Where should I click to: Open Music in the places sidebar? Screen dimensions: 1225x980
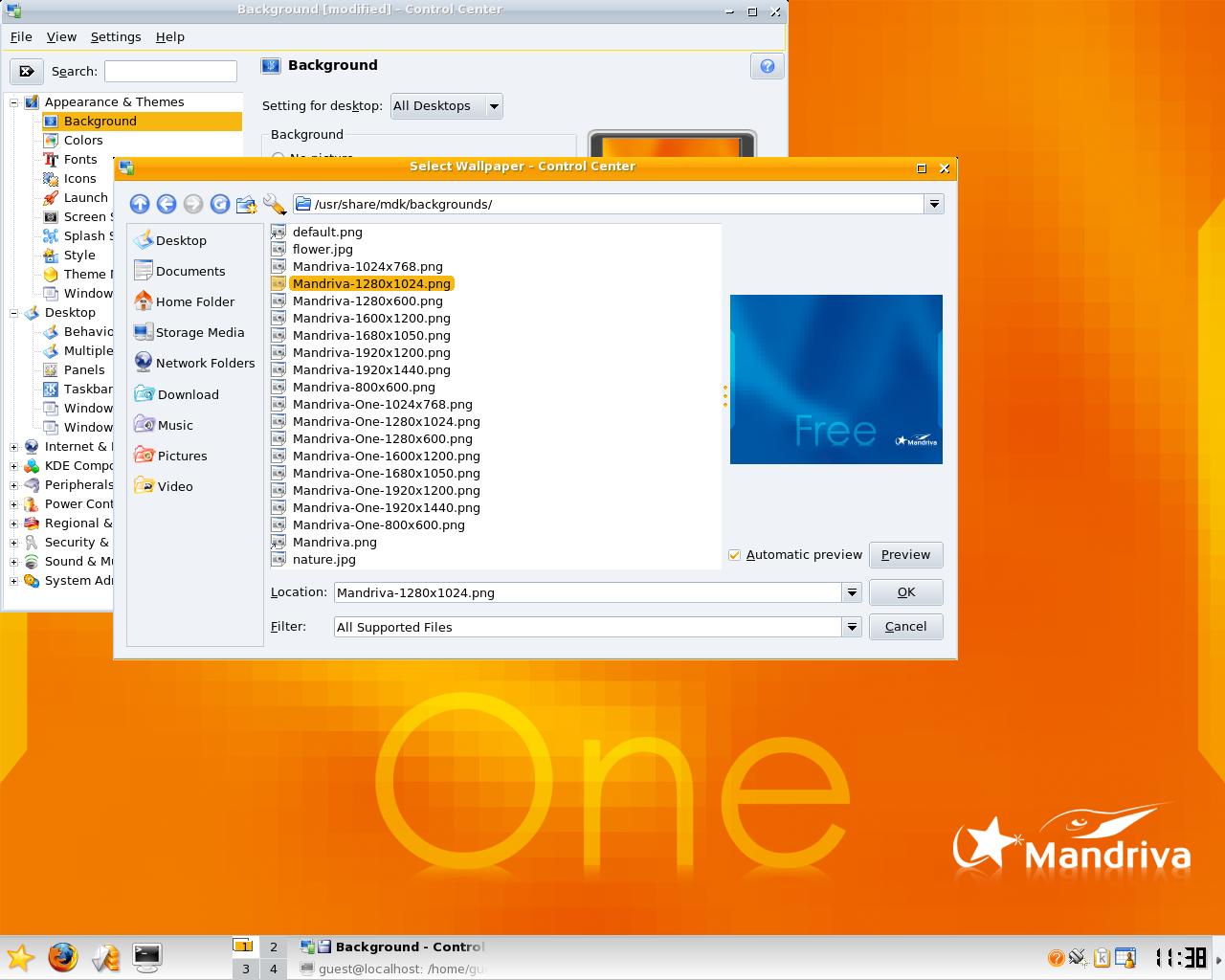pos(164,425)
